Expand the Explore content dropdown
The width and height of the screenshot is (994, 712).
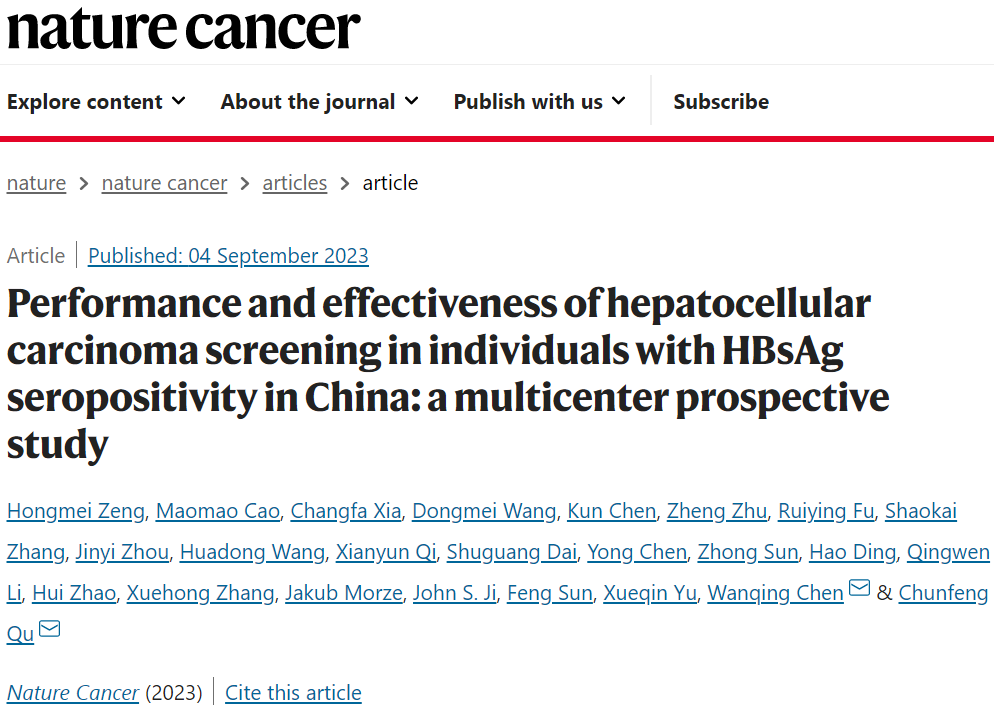click(x=96, y=102)
